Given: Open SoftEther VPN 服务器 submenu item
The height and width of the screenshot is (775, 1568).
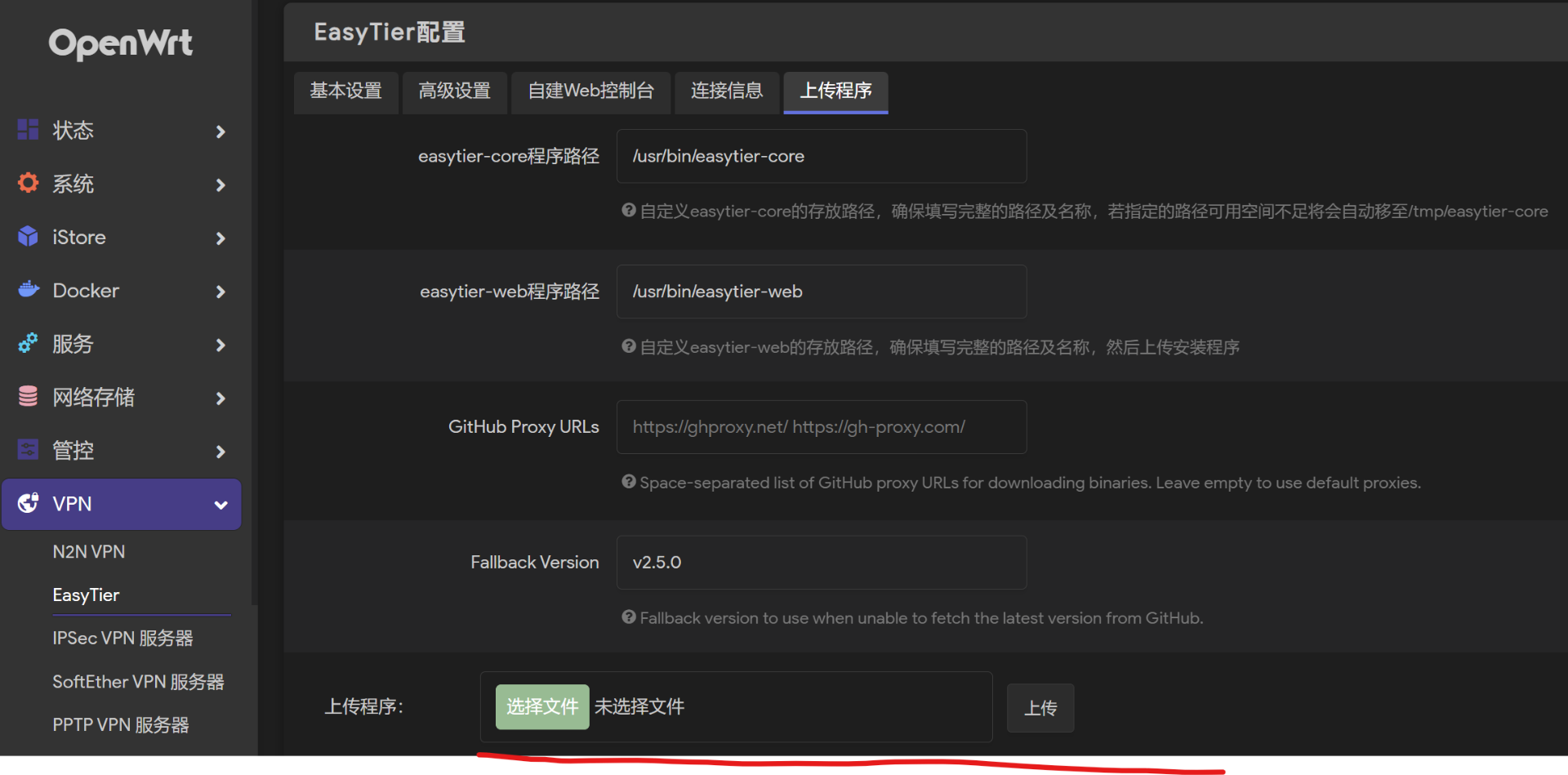Looking at the screenshot, I should pos(138,682).
